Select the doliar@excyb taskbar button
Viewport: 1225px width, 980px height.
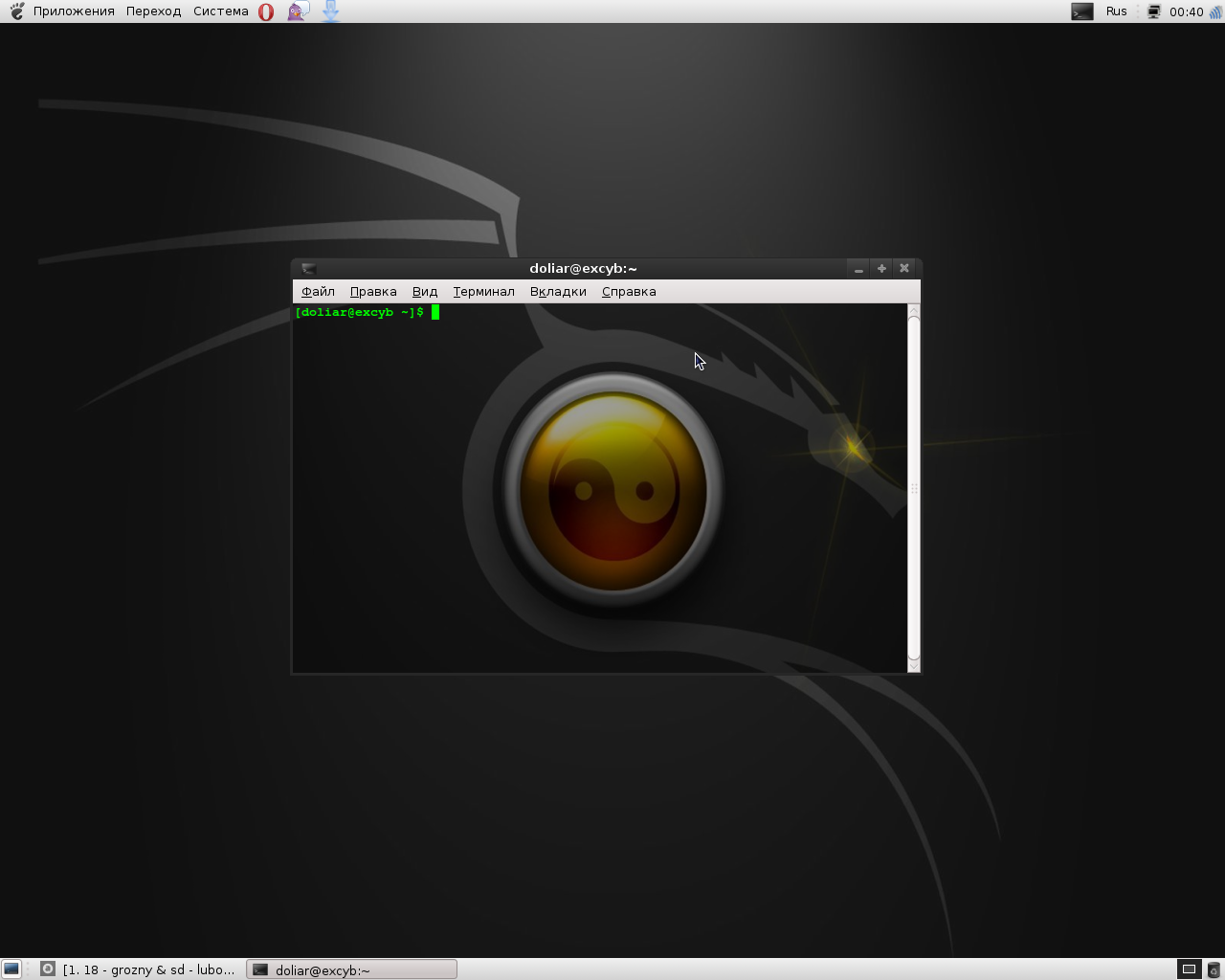click(x=351, y=969)
